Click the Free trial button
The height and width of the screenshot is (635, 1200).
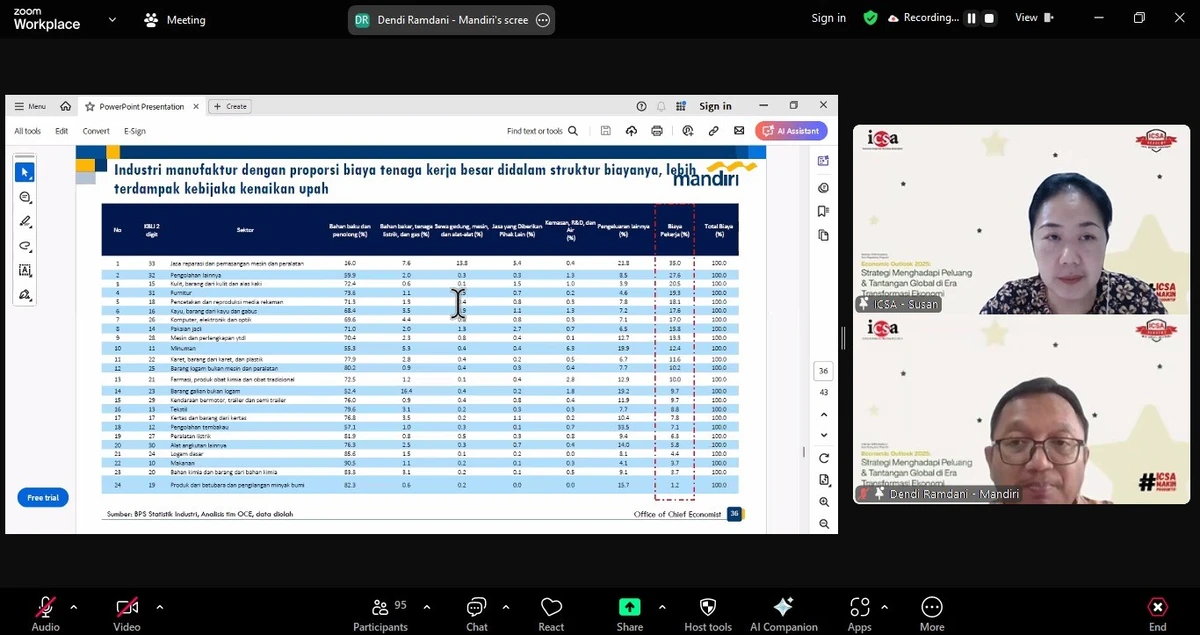(x=42, y=497)
